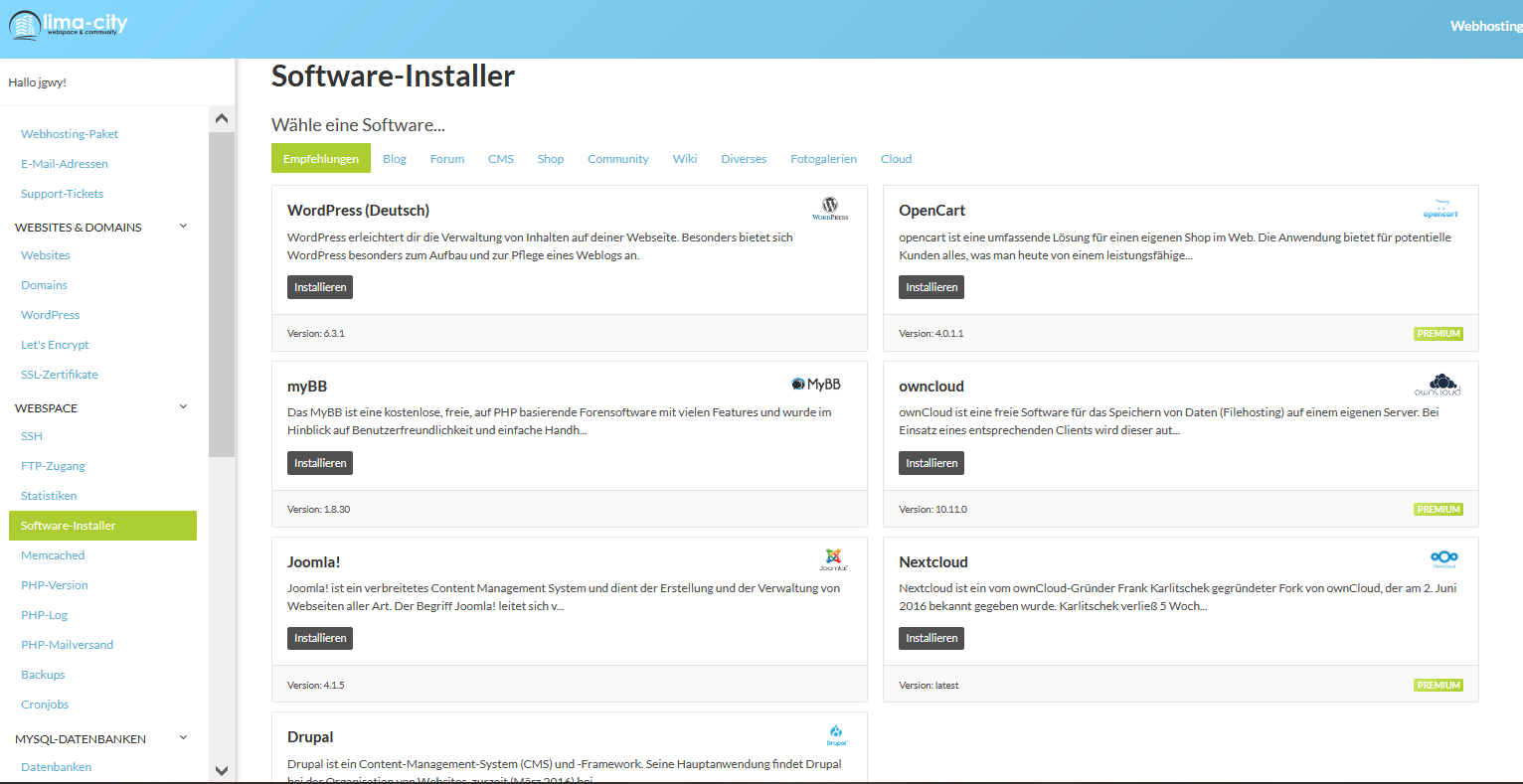Install owncloud
This screenshot has width=1523, height=784.
point(931,463)
